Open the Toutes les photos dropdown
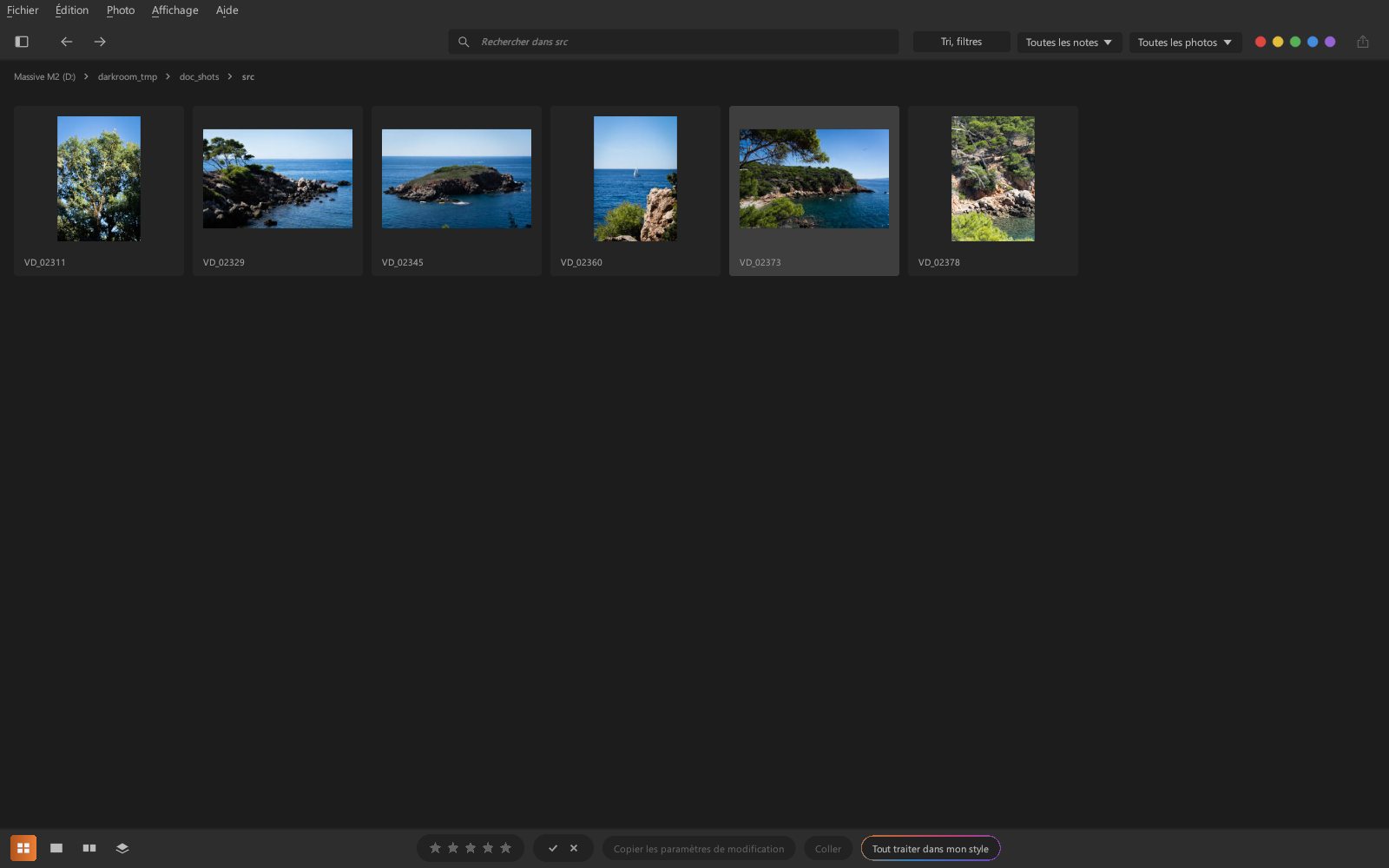This screenshot has height=868, width=1389. [x=1185, y=42]
